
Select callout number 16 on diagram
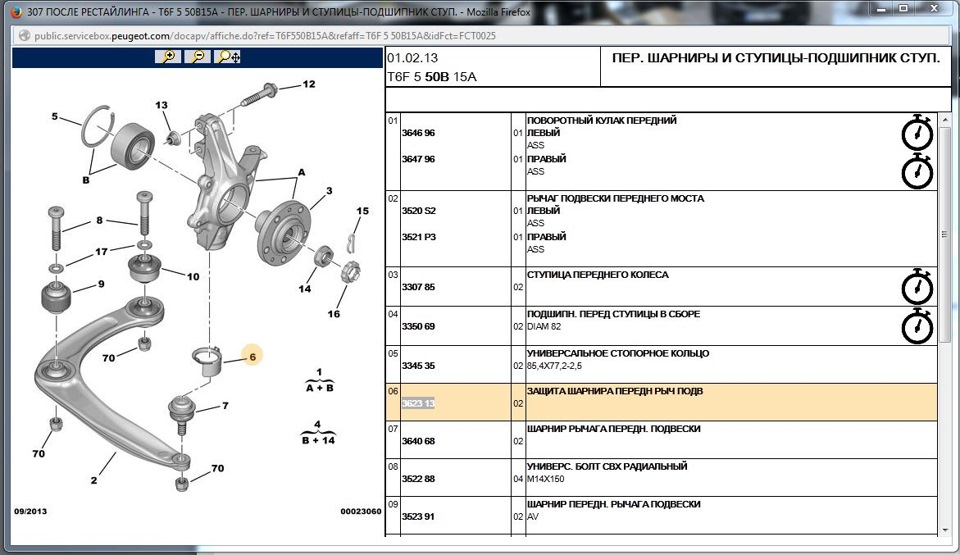[x=333, y=314]
